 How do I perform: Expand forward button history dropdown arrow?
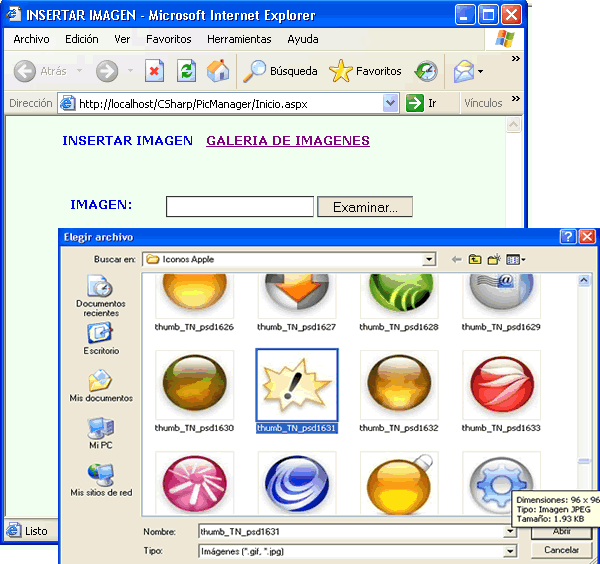coord(130,71)
